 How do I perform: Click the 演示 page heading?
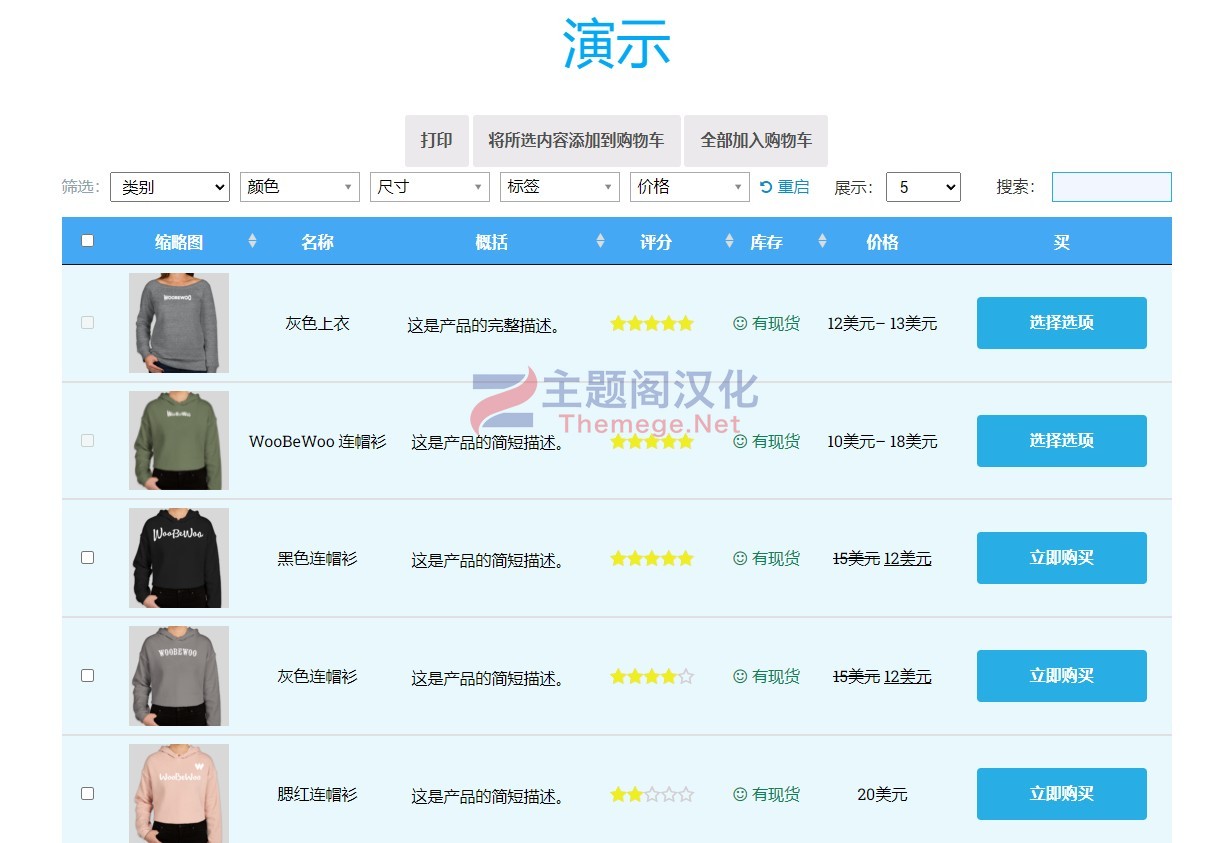616,44
